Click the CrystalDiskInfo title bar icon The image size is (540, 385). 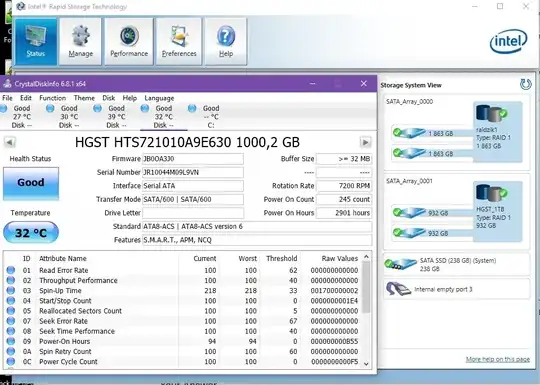7,84
